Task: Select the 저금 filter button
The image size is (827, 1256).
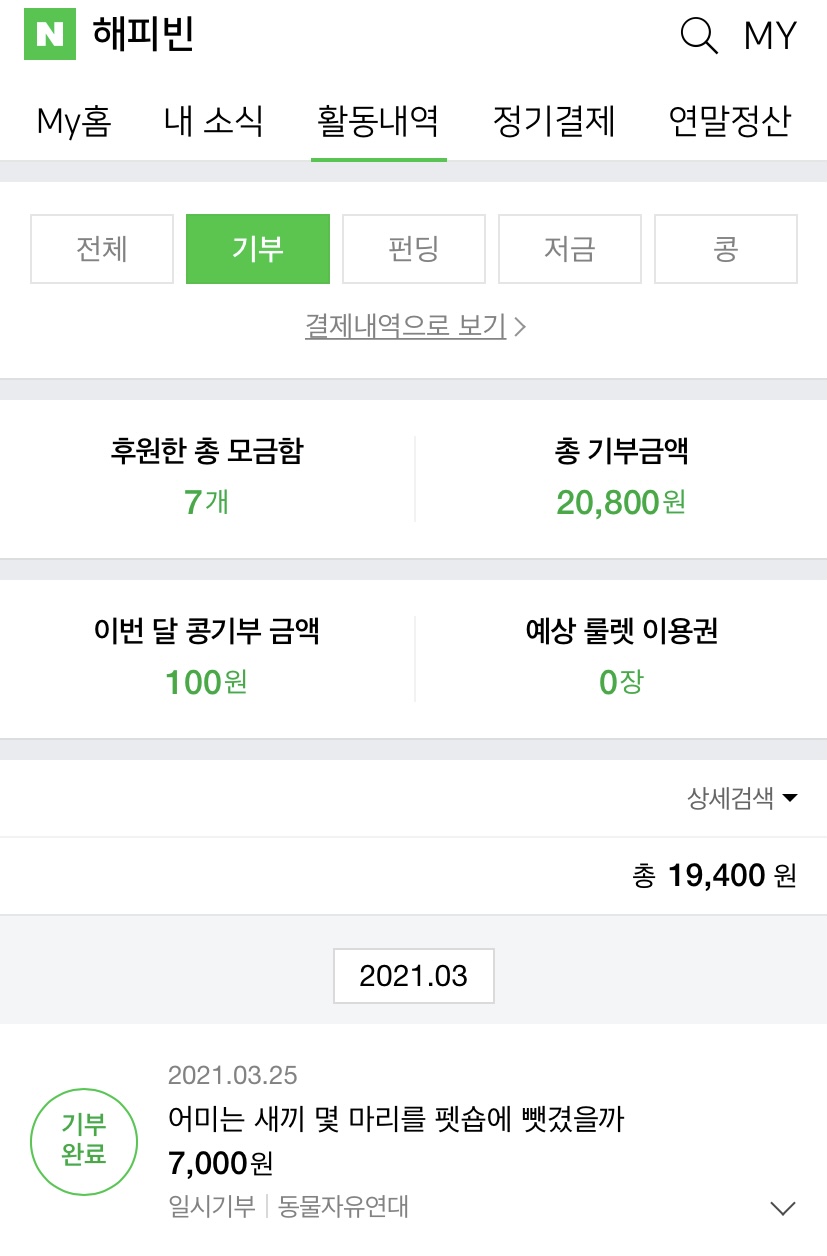Action: 570,249
